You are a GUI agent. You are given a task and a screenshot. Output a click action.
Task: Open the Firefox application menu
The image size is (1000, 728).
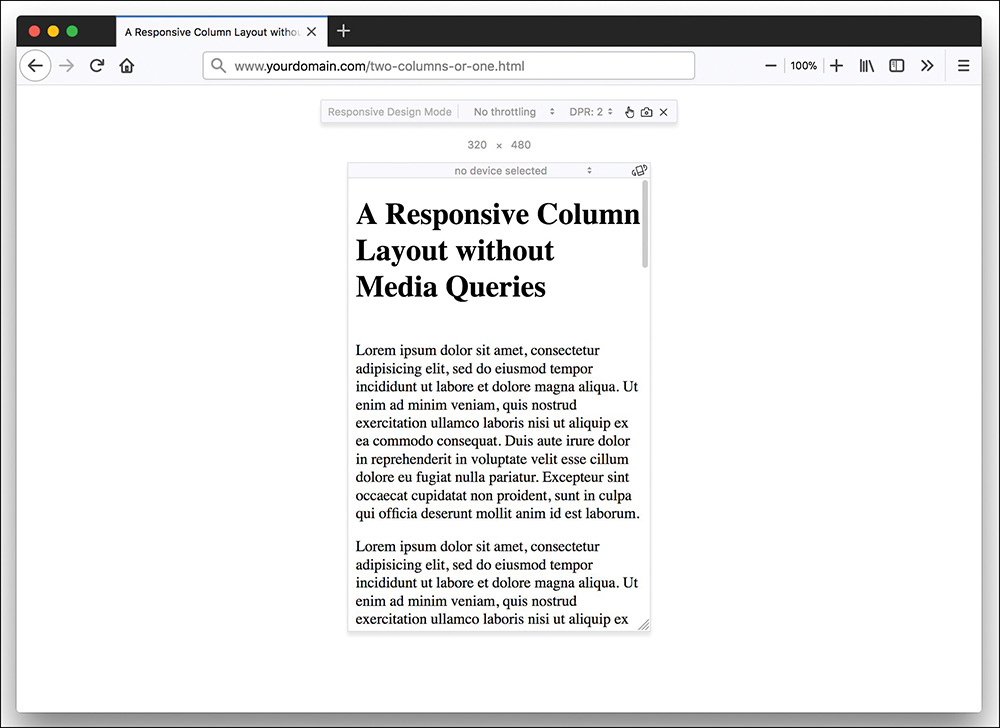pos(963,65)
